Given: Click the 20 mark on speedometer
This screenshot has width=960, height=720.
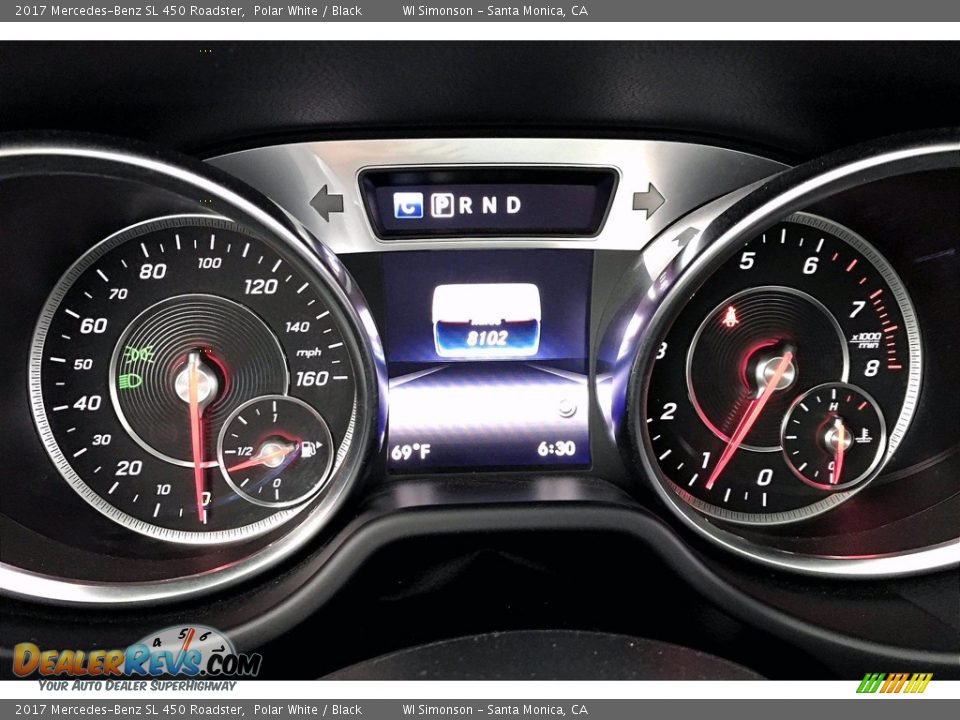Looking at the screenshot, I should pyautogui.click(x=129, y=468).
